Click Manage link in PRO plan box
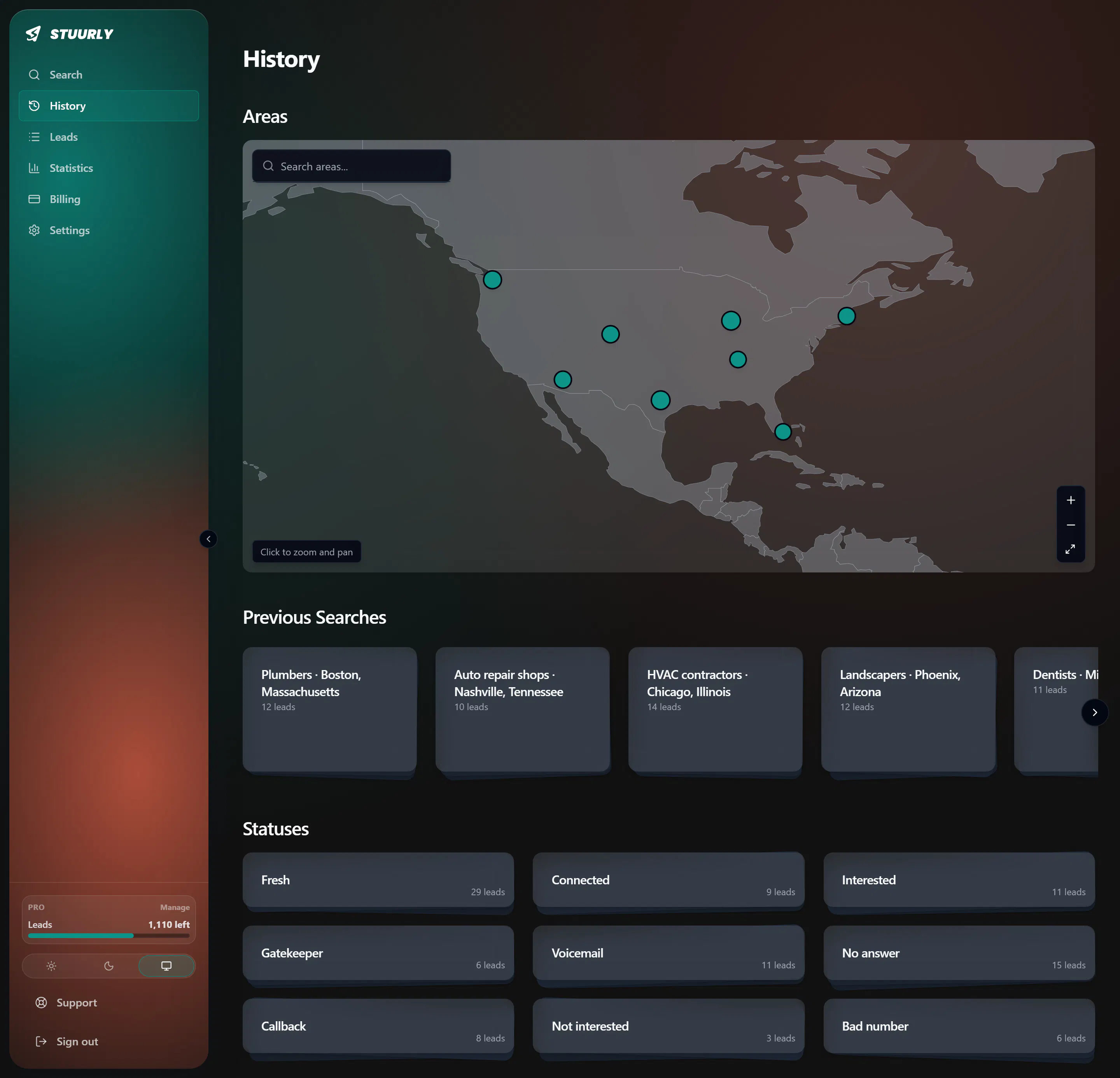The width and height of the screenshot is (1120, 1078). pos(175,907)
